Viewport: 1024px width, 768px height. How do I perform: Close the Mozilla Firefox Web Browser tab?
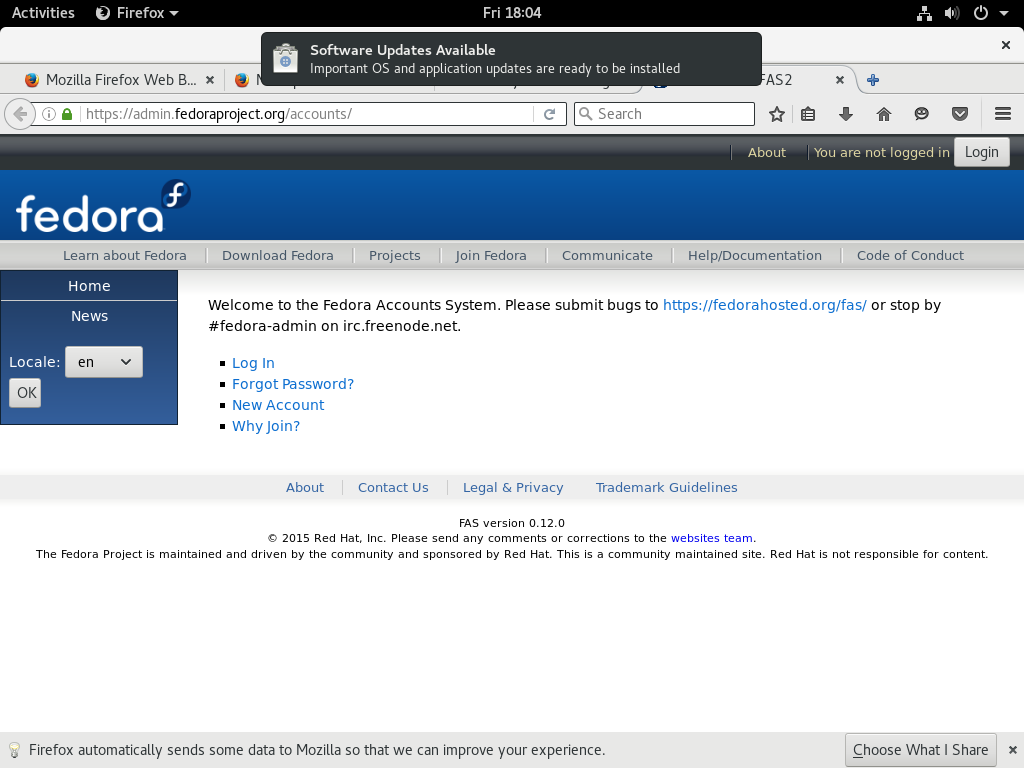point(210,80)
